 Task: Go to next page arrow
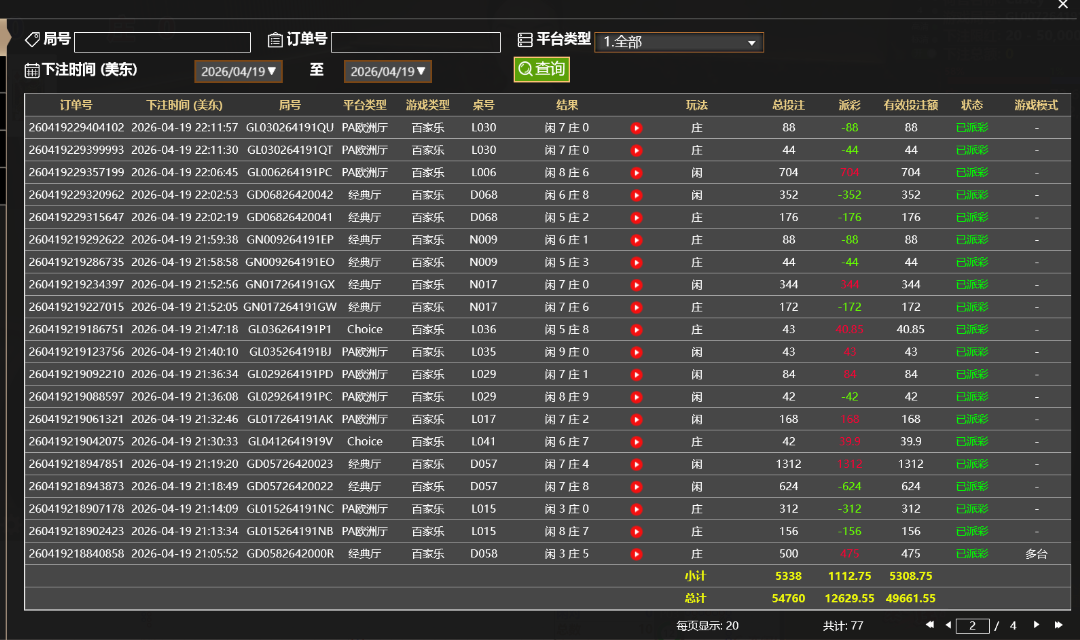point(1036,625)
